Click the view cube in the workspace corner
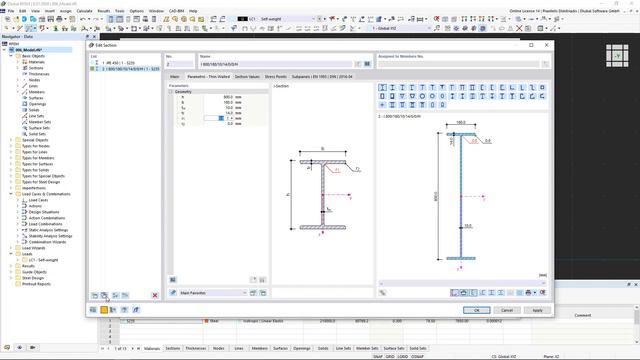The image size is (640, 360). coord(617,56)
